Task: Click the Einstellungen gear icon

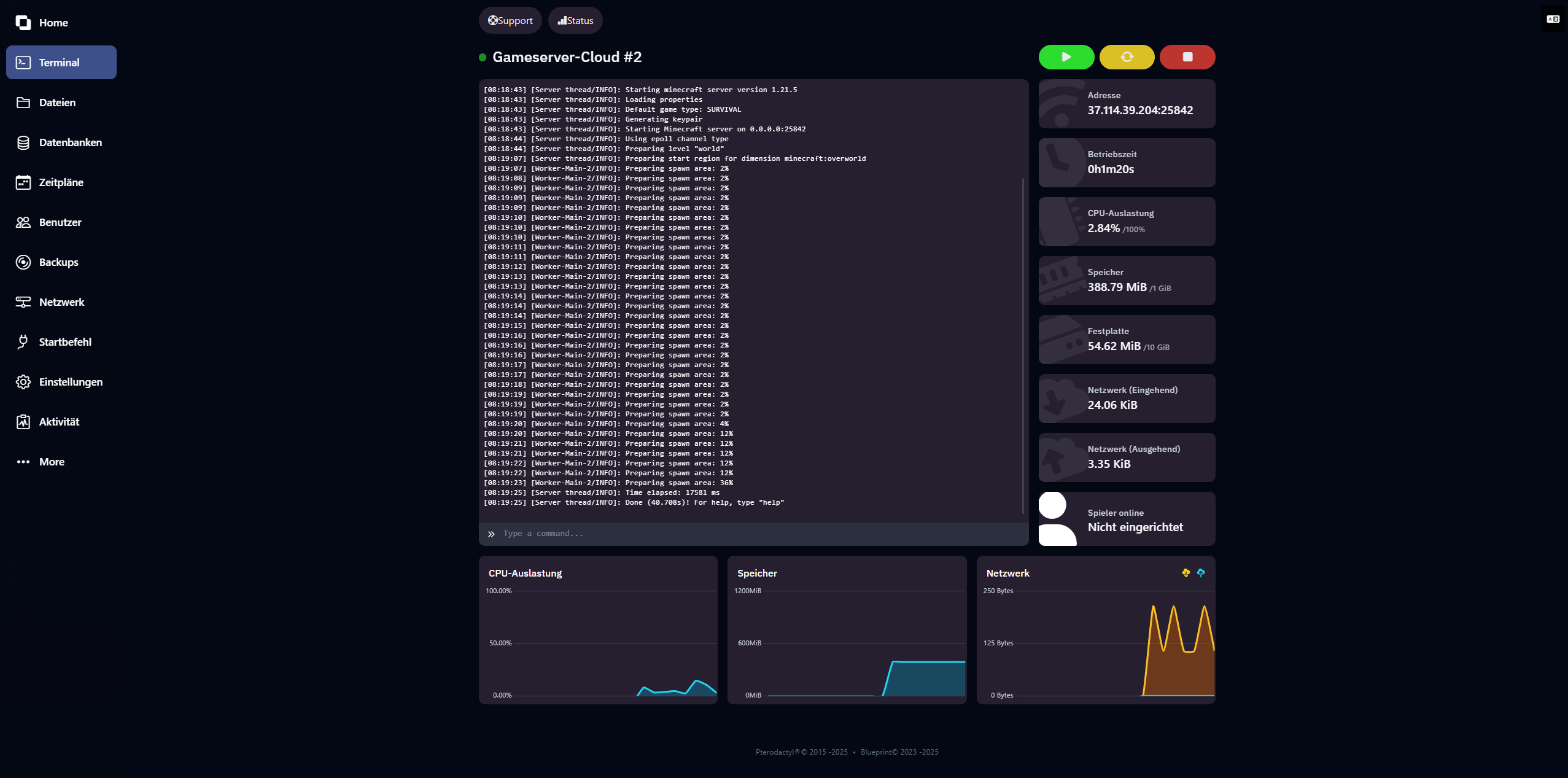Action: (x=23, y=382)
